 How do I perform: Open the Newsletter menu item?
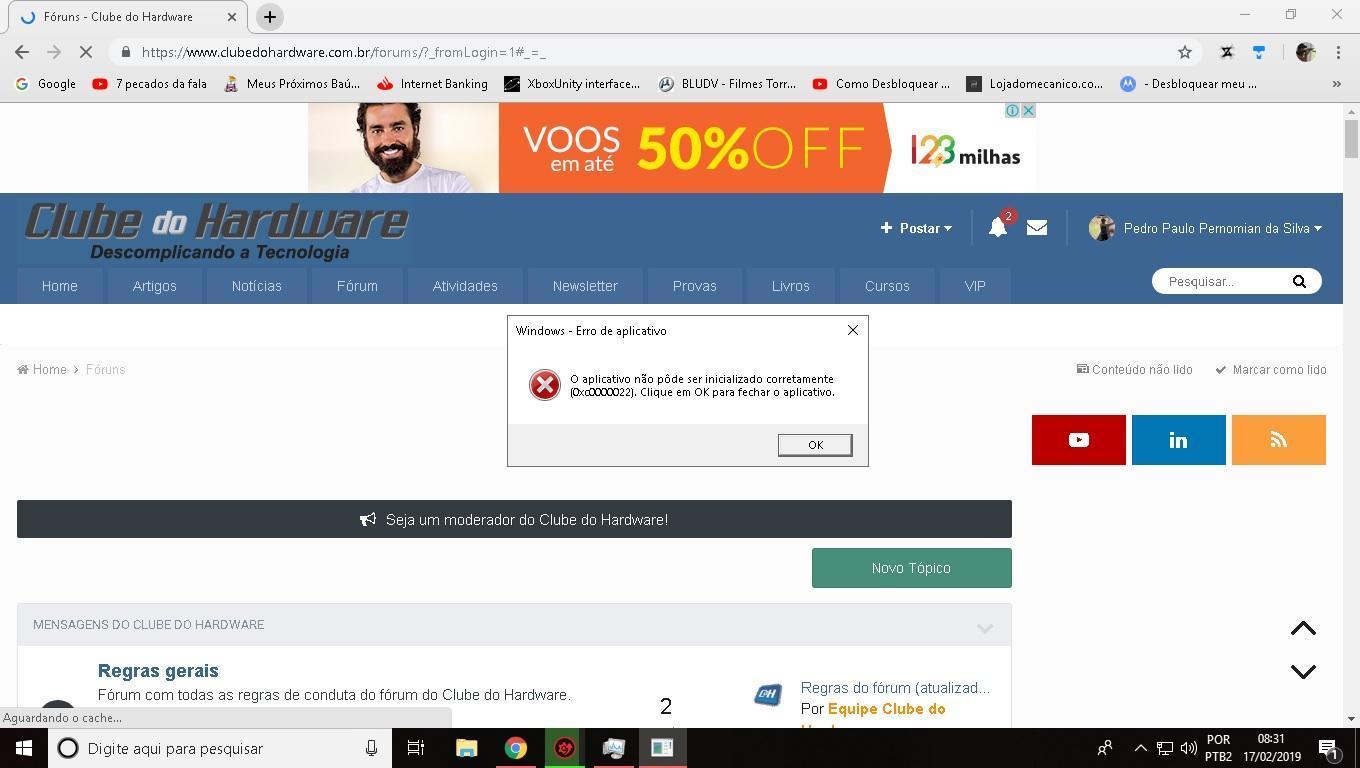[x=585, y=286]
